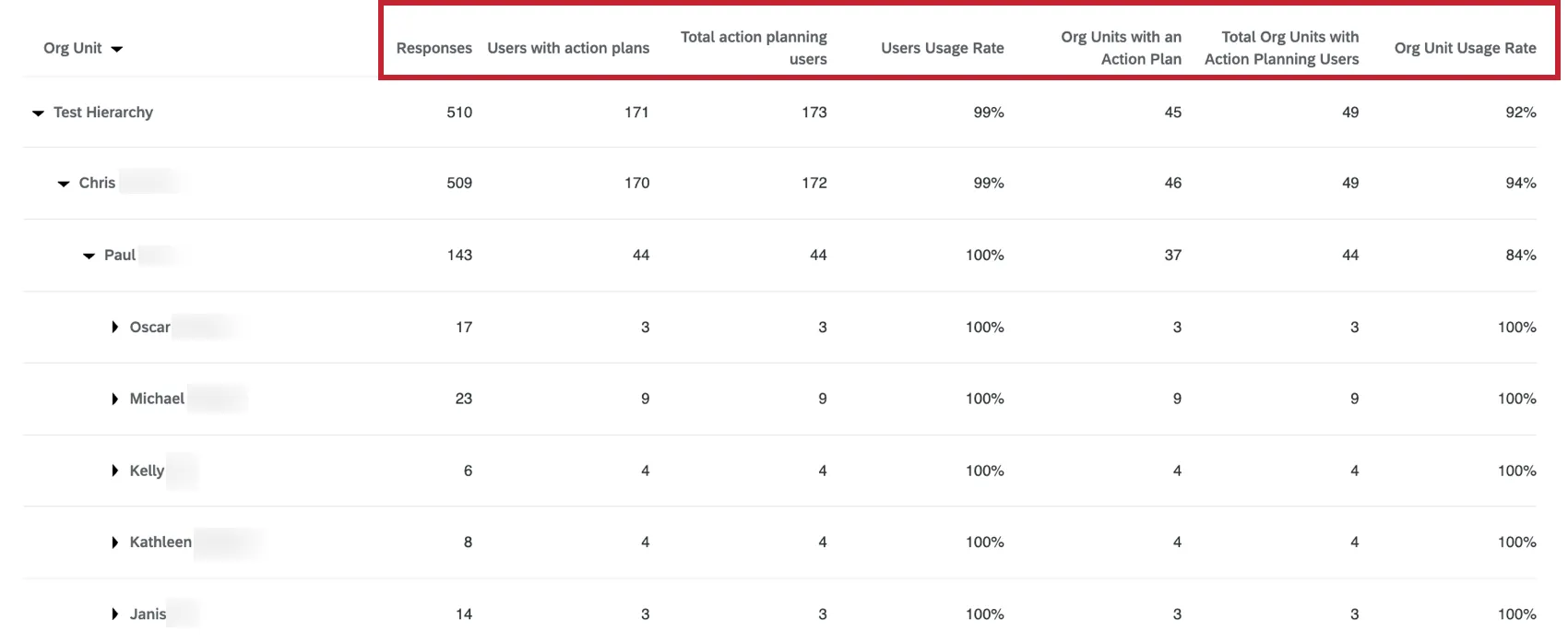Expand Kathleen's org unit
The width and height of the screenshot is (1568, 644).
(114, 542)
